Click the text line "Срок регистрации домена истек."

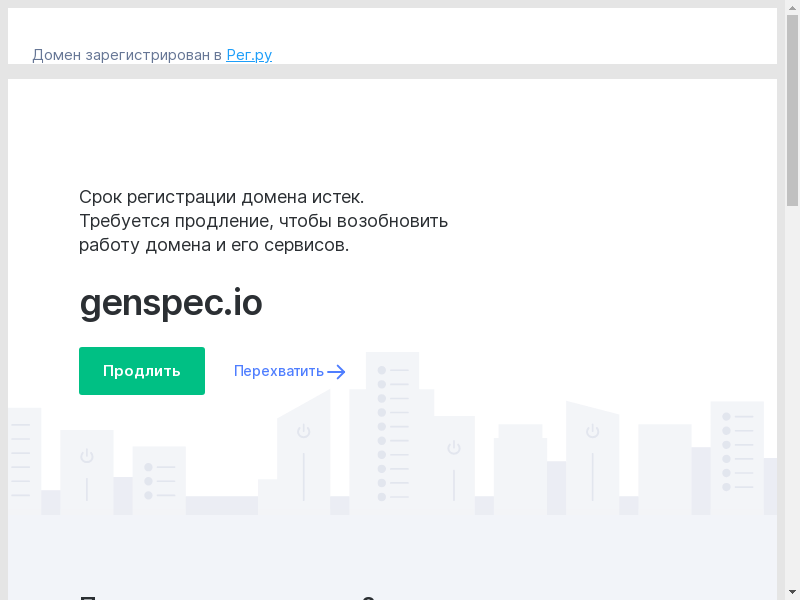pyautogui.click(x=222, y=197)
